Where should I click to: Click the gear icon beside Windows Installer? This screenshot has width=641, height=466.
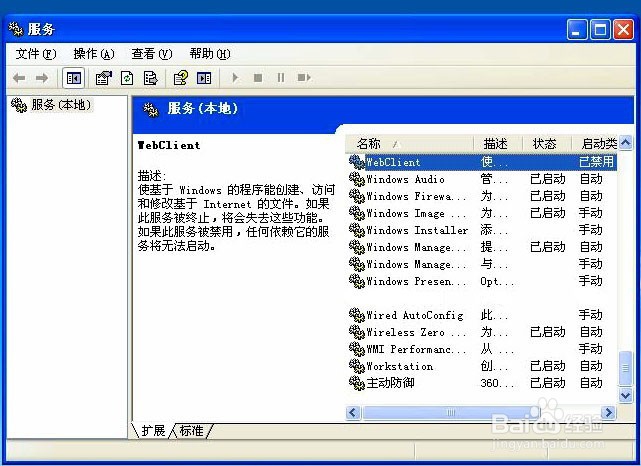[x=356, y=230]
